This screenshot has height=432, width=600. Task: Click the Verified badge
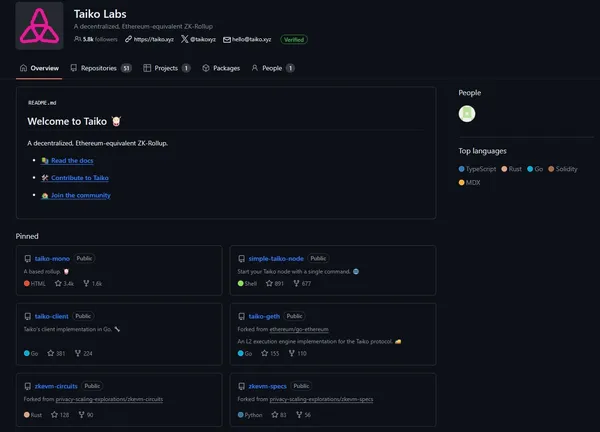click(x=294, y=39)
